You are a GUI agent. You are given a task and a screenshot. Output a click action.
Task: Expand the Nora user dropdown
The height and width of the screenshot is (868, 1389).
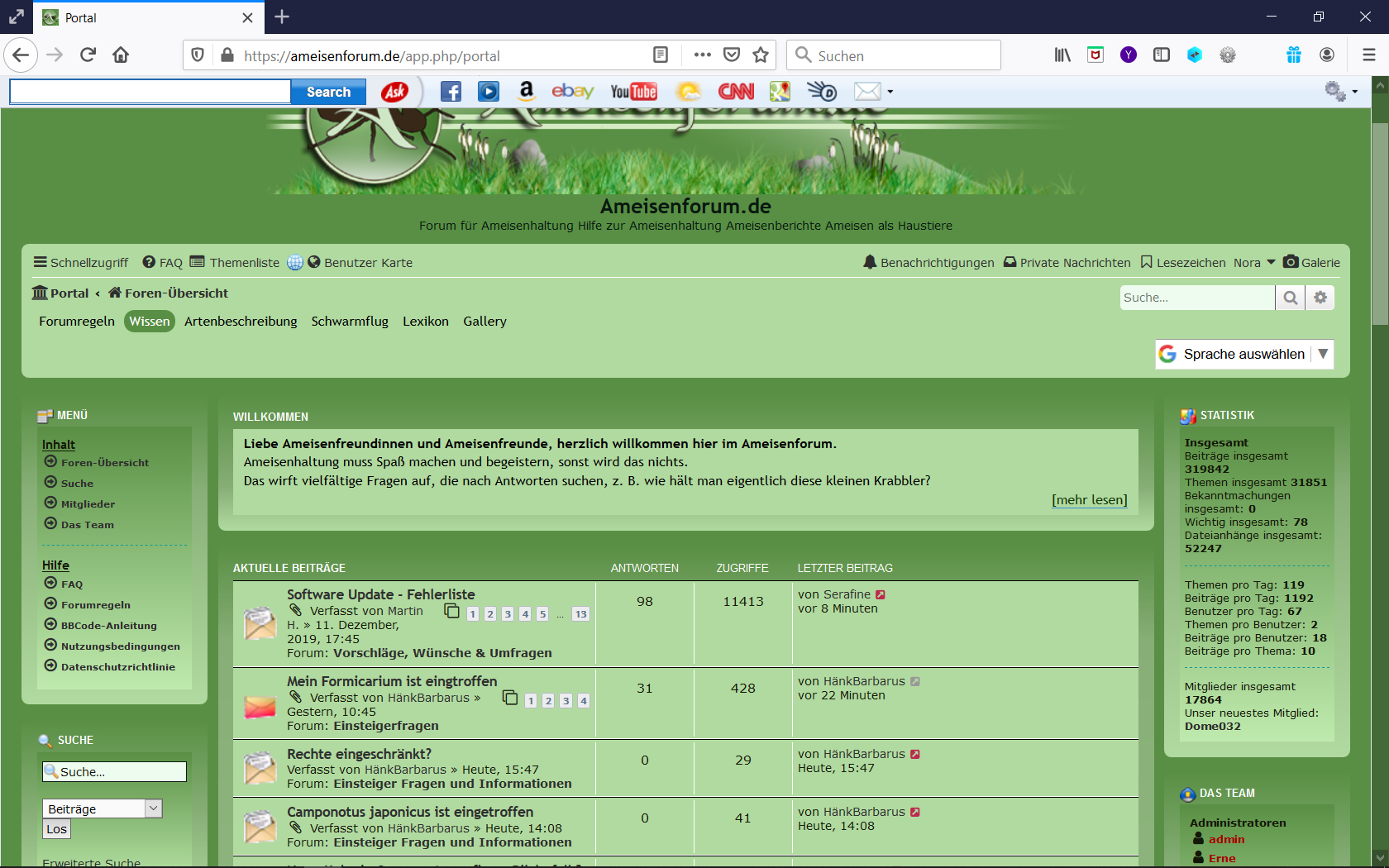point(1254,263)
